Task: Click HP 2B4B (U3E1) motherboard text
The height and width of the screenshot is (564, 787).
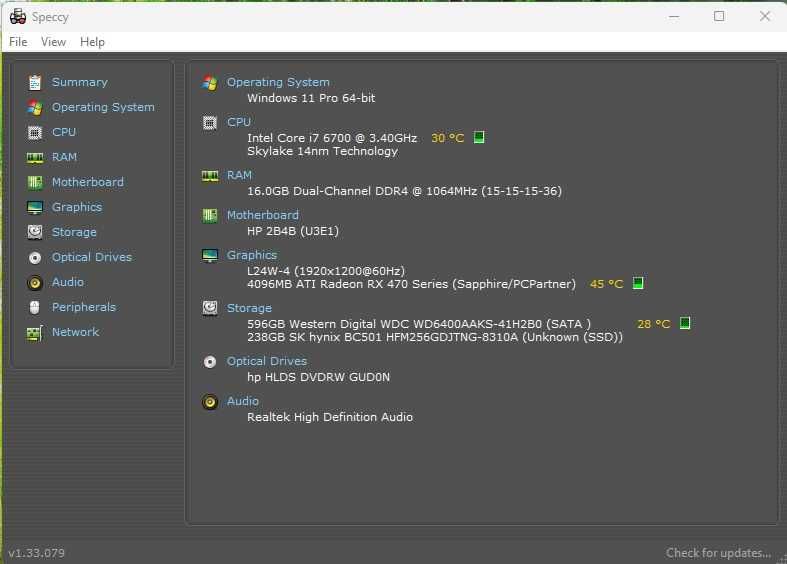Action: (293, 231)
